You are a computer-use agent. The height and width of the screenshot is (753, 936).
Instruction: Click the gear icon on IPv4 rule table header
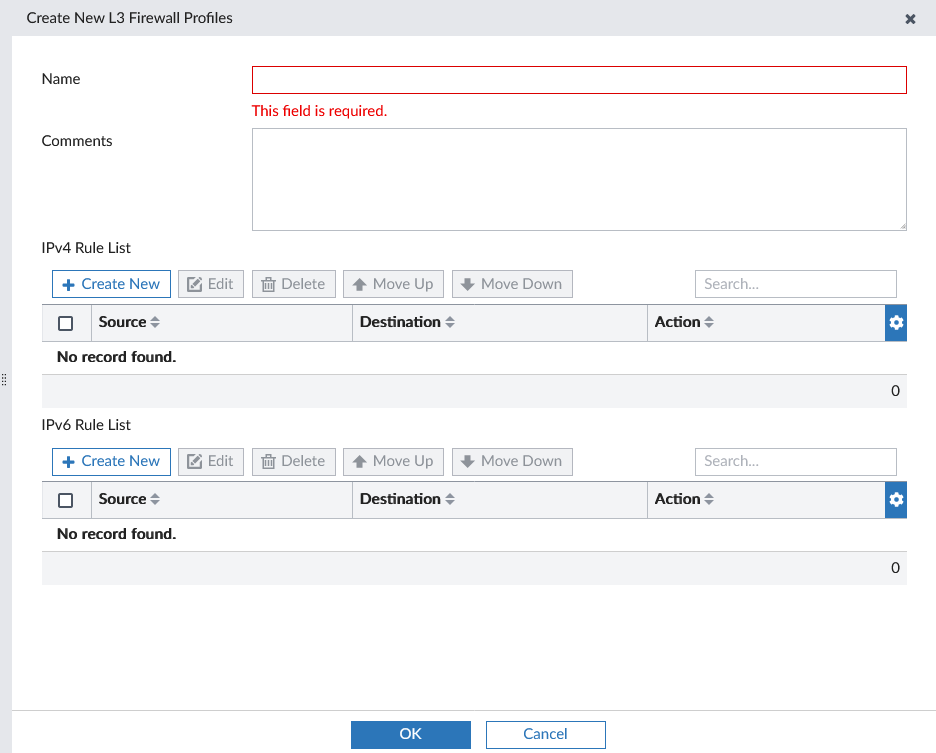pyautogui.click(x=896, y=322)
